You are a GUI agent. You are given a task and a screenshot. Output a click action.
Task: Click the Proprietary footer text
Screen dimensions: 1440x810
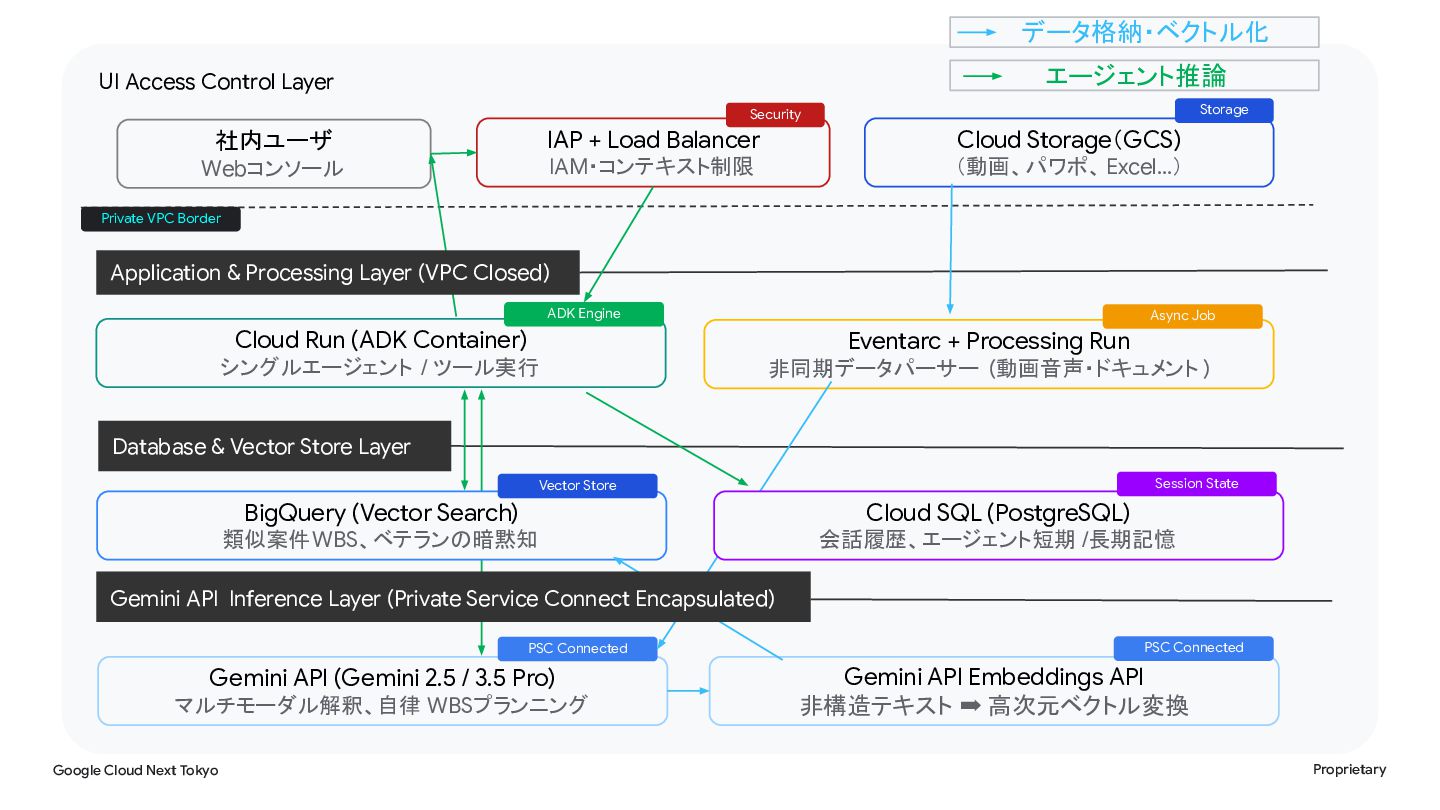tap(1350, 769)
